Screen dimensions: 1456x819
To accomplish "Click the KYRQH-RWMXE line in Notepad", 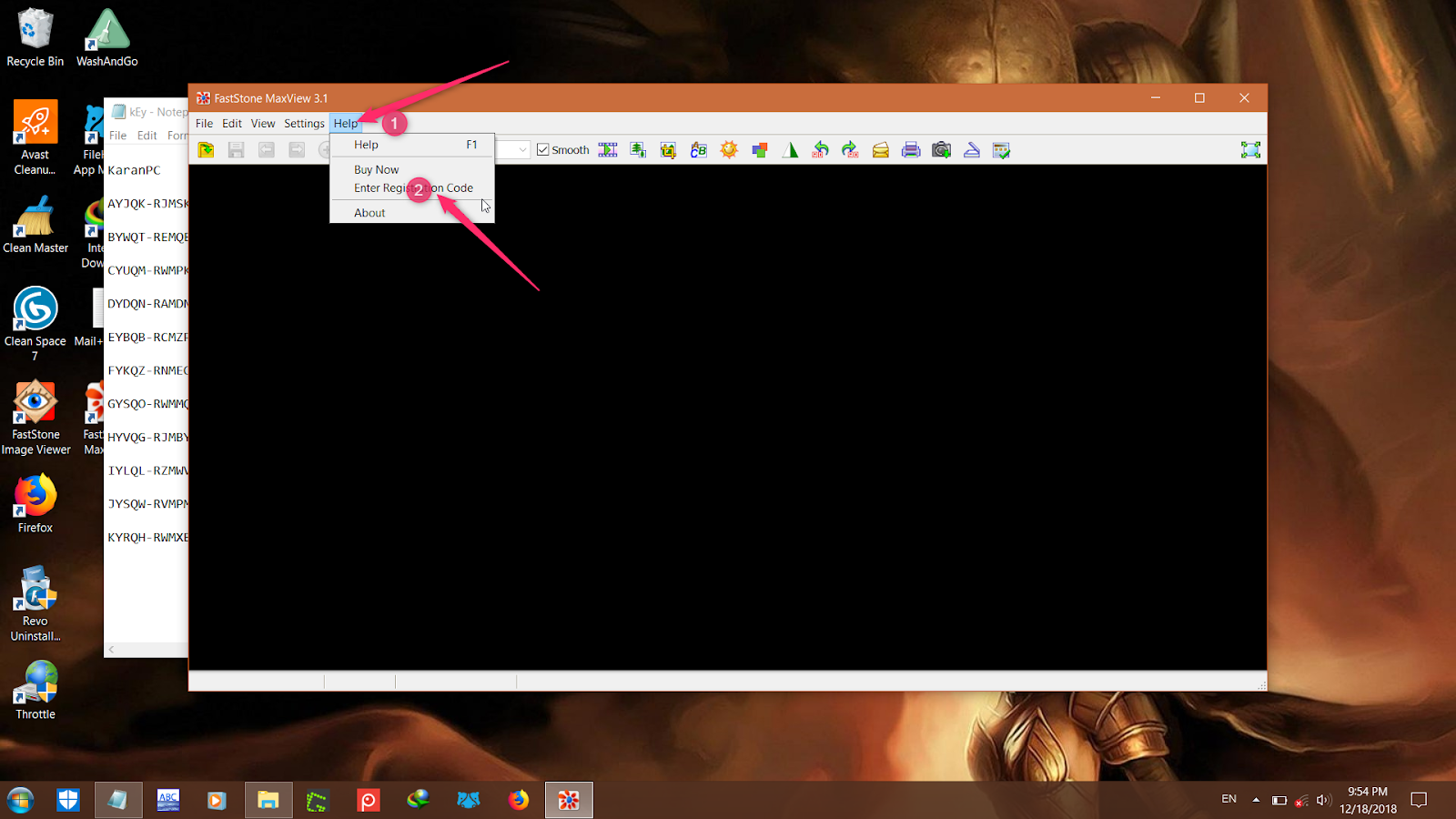I will (147, 538).
